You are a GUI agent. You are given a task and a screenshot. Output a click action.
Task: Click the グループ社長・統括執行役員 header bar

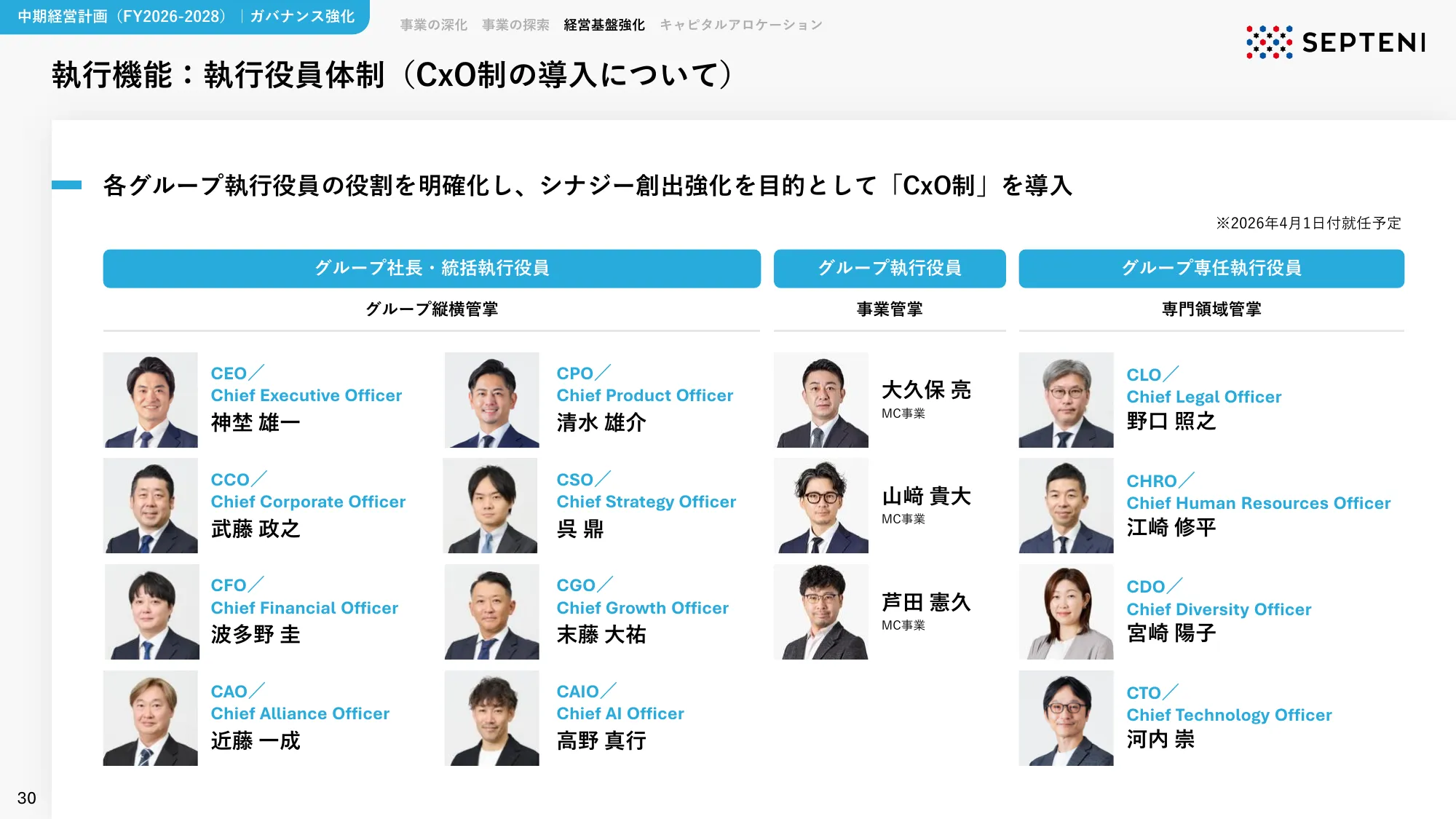432,268
